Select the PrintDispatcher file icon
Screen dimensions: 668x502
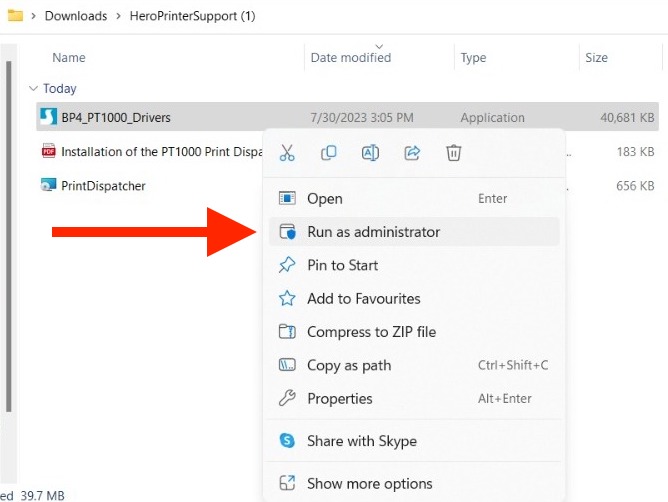[x=48, y=185]
